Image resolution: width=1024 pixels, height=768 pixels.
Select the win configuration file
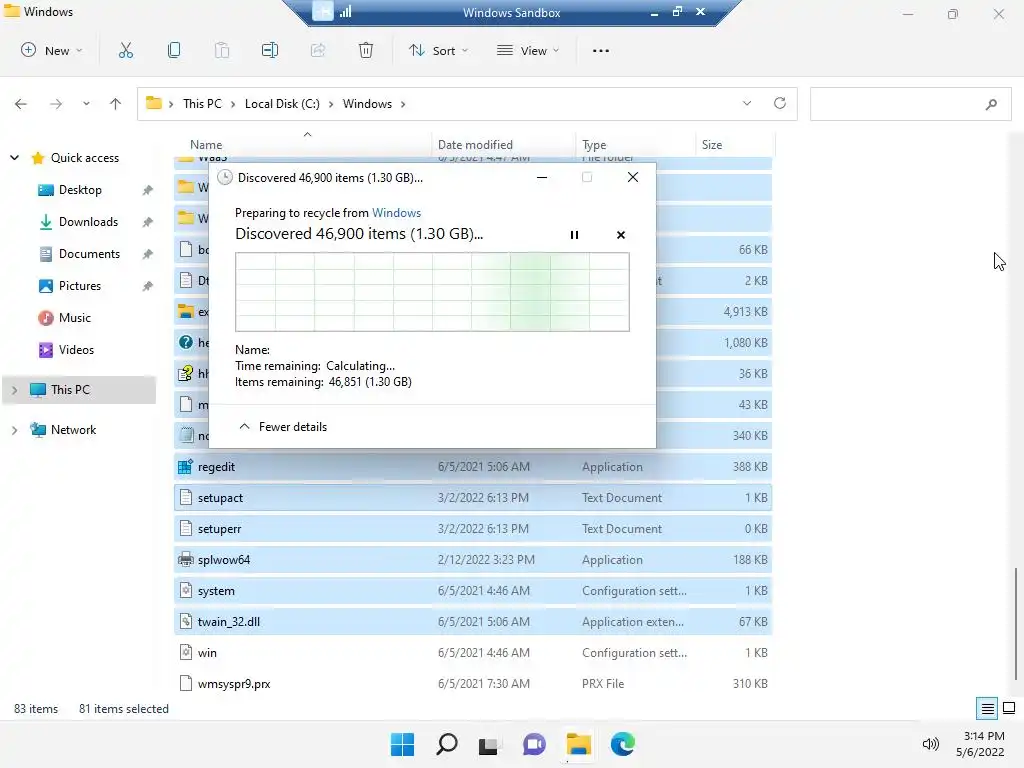(x=473, y=652)
